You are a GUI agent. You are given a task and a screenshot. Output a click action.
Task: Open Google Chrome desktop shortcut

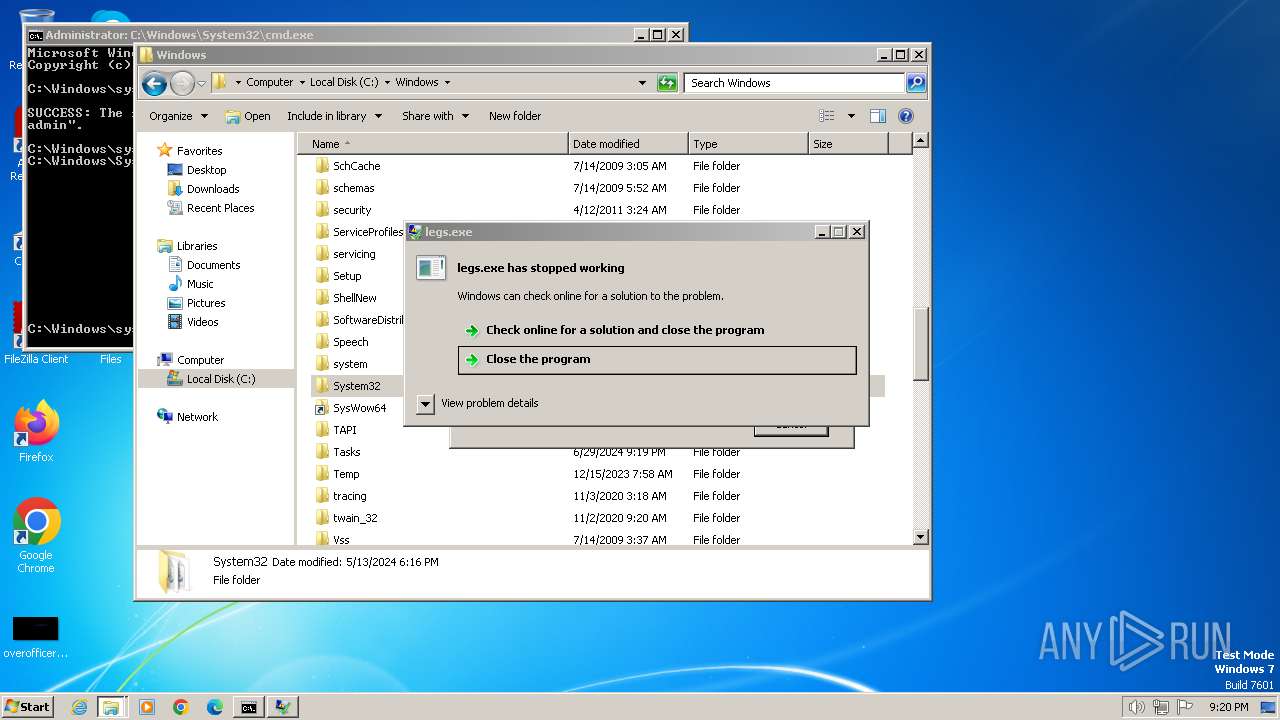(36, 536)
